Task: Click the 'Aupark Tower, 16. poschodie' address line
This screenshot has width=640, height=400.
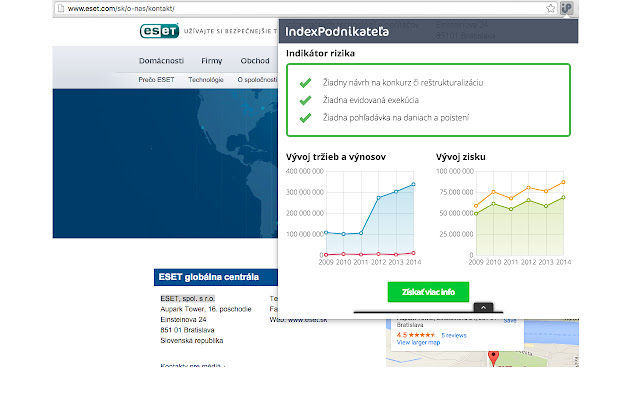Action: tap(206, 309)
